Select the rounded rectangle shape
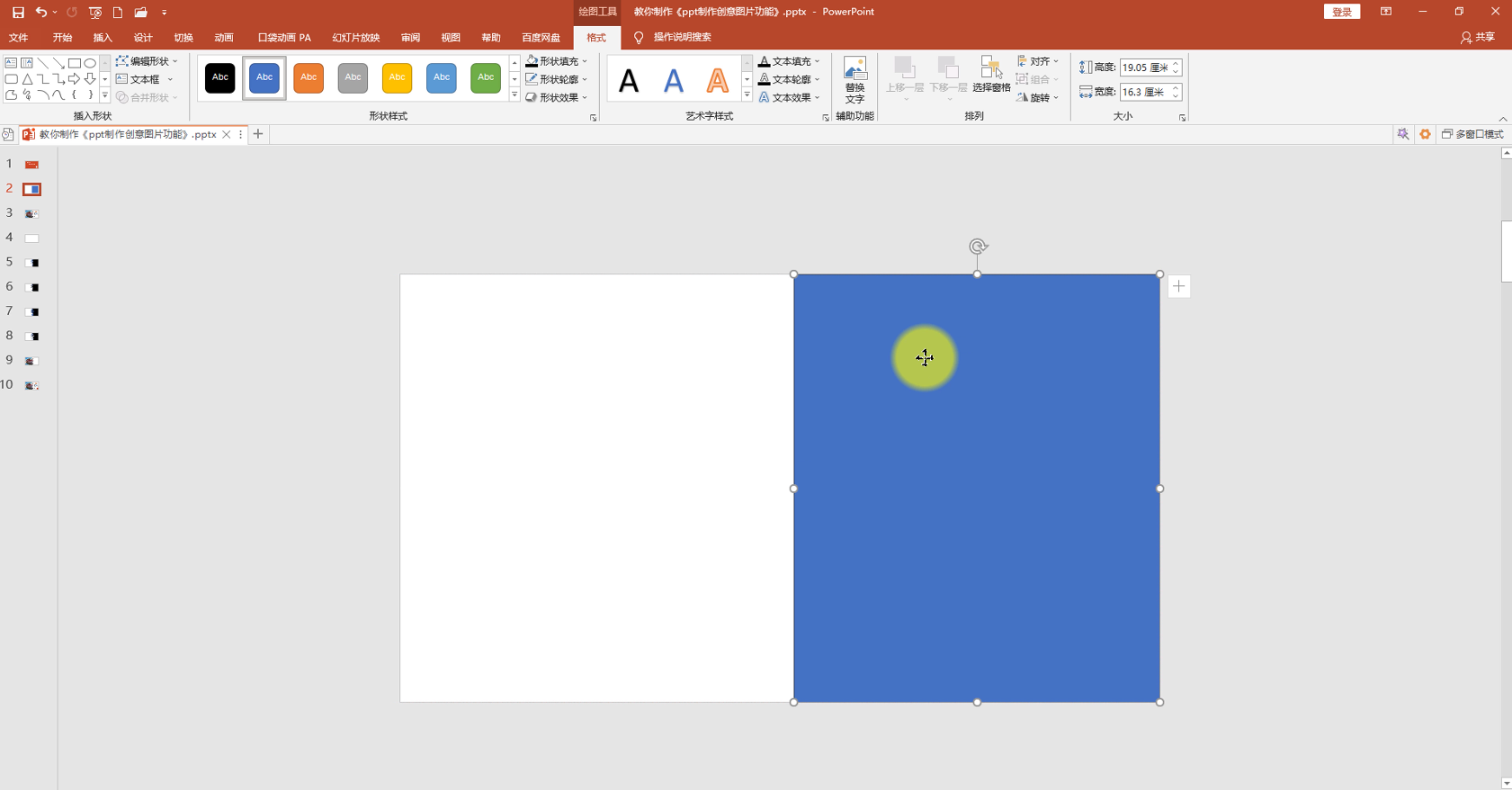This screenshot has height=790, width=1512. [x=11, y=79]
